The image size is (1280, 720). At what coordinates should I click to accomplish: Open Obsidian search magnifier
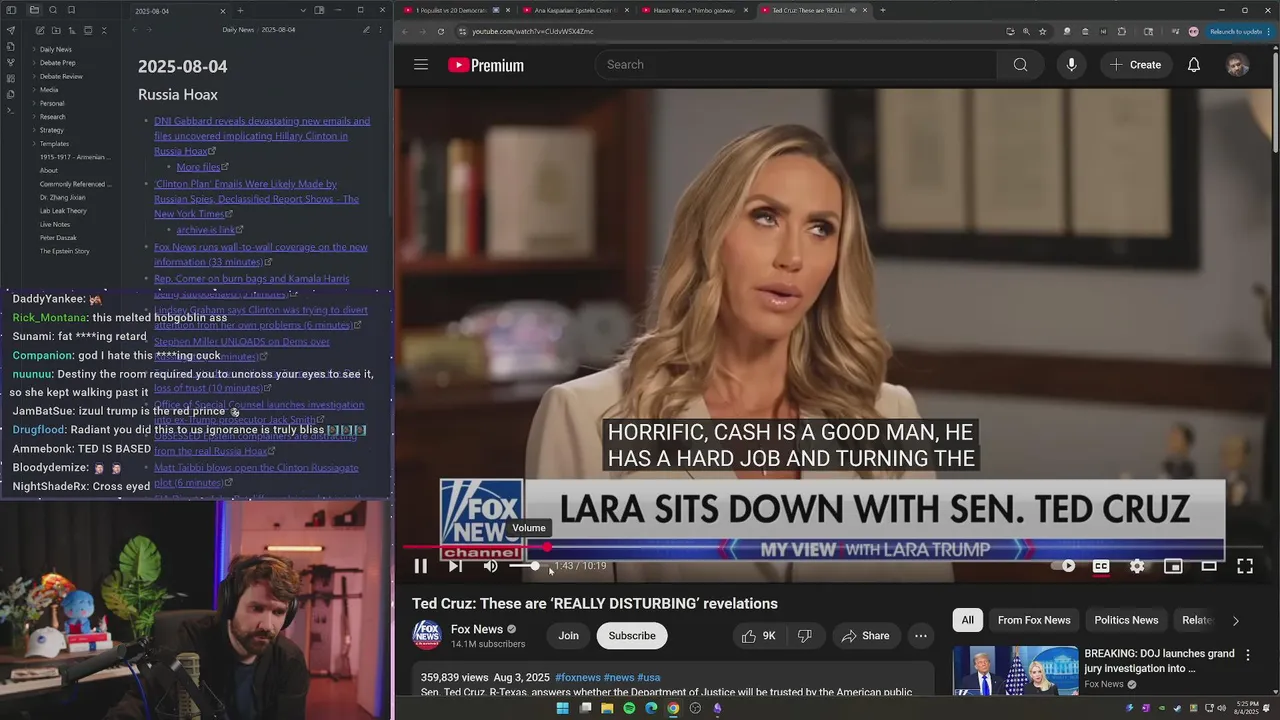[x=53, y=10]
